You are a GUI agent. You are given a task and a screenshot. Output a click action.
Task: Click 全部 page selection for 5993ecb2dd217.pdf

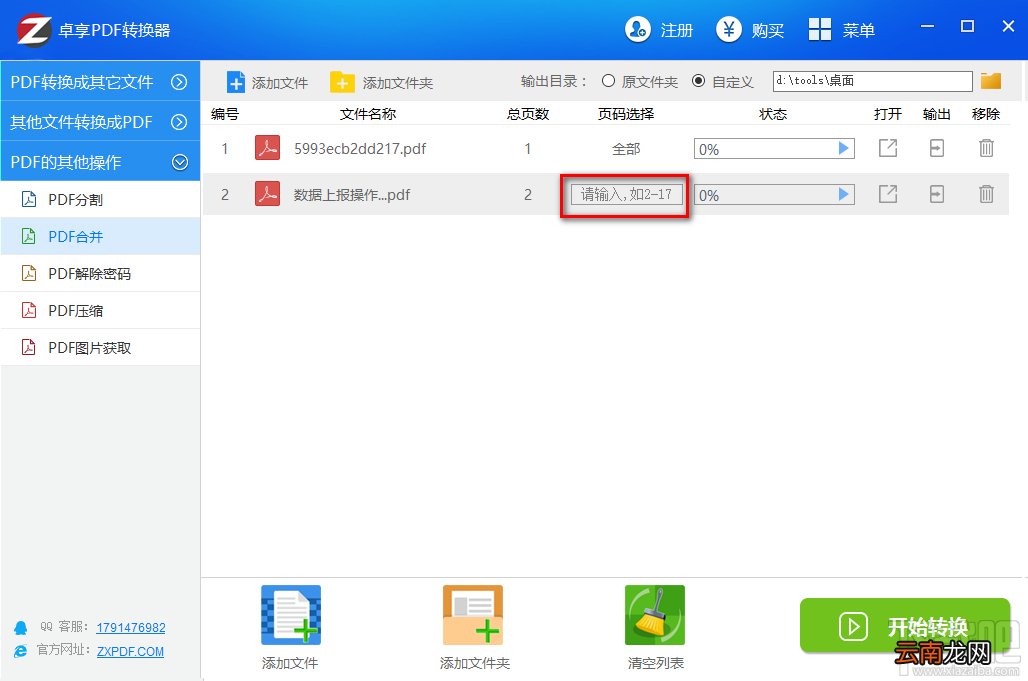626,149
